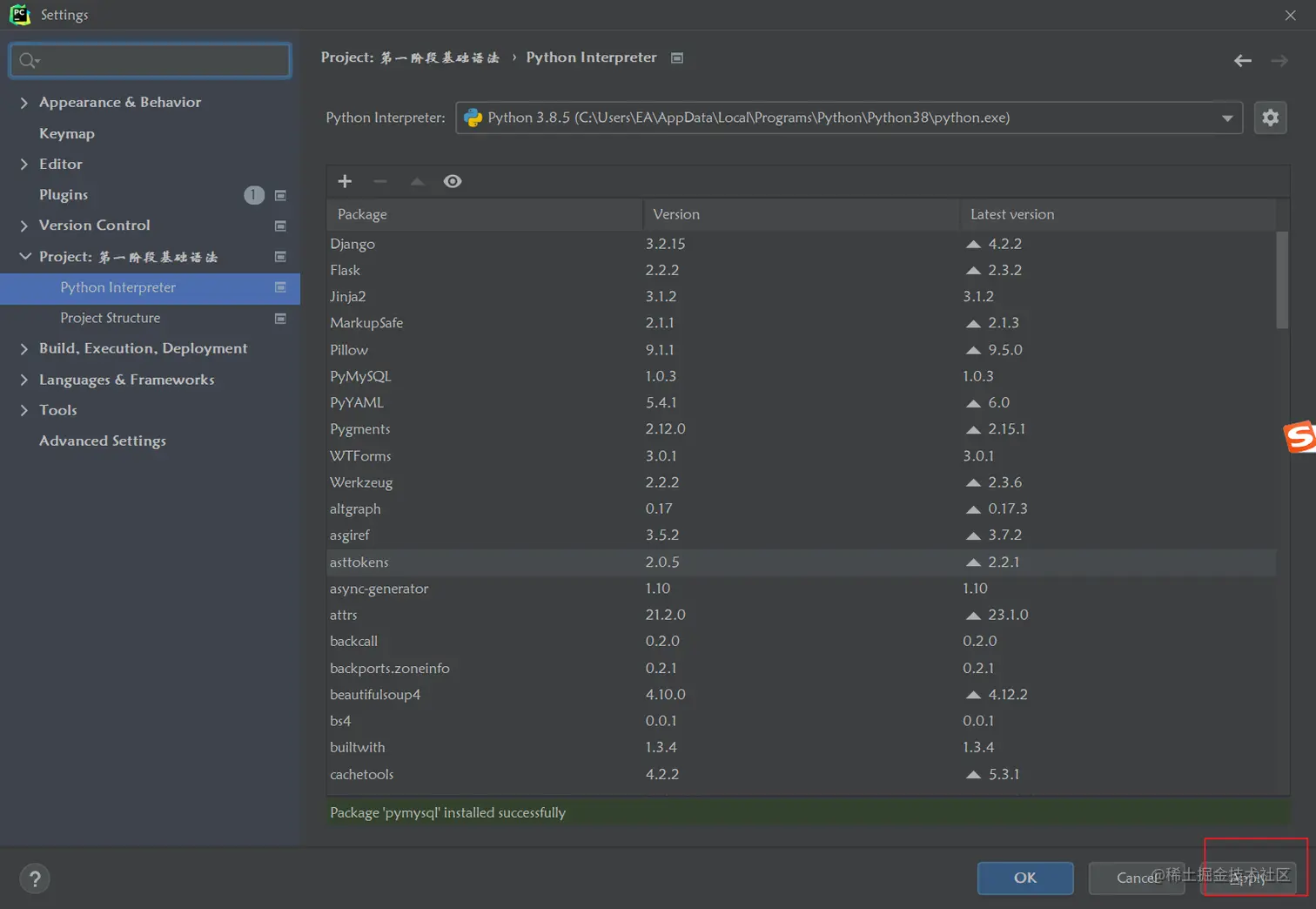
Task: Click the install package plus icon
Action: point(345,181)
